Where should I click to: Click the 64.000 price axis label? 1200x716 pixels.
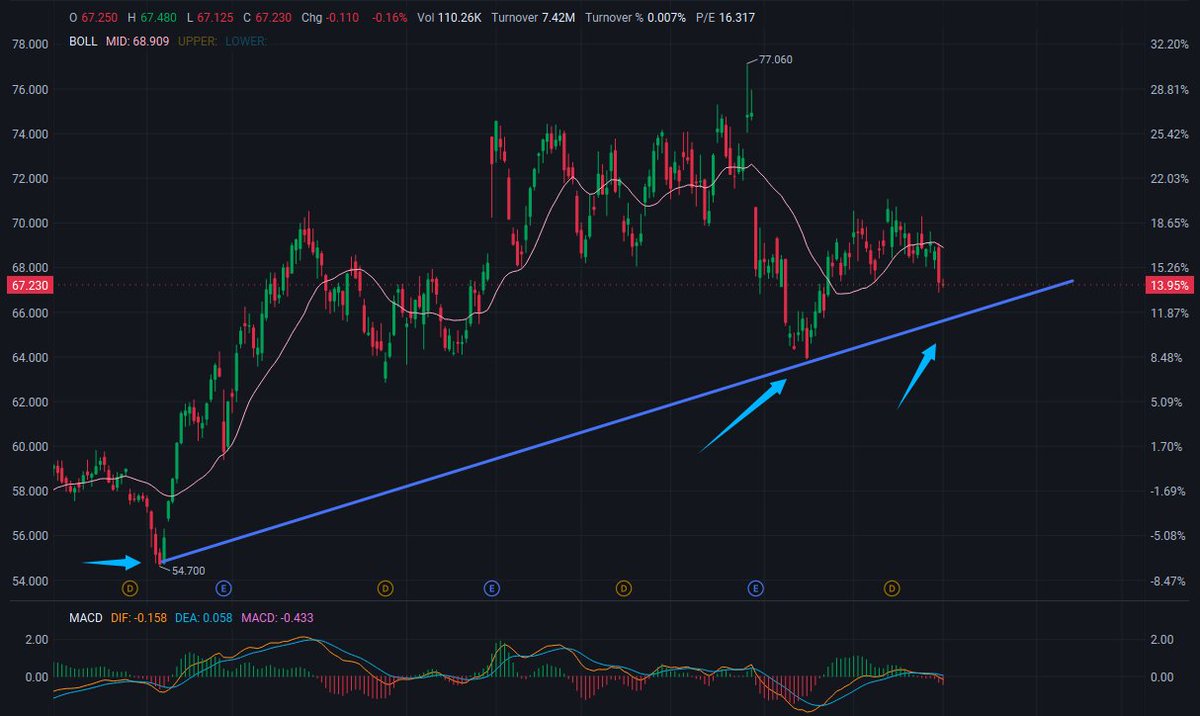pyautogui.click(x=31, y=357)
